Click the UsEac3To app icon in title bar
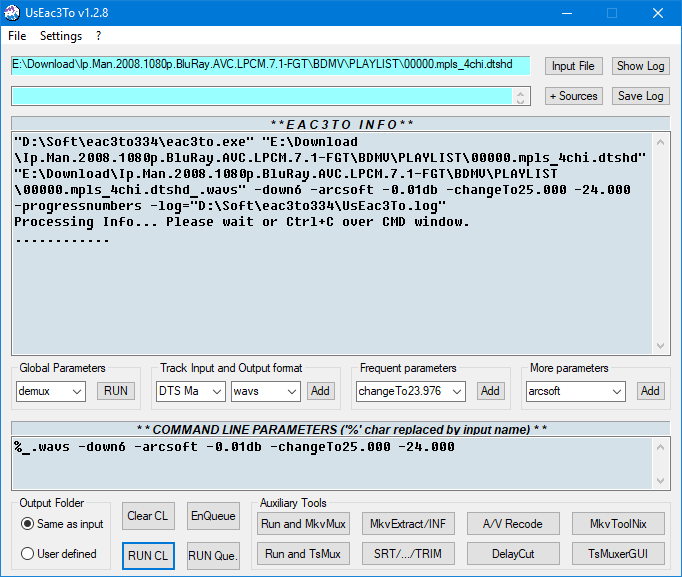 (x=12, y=13)
